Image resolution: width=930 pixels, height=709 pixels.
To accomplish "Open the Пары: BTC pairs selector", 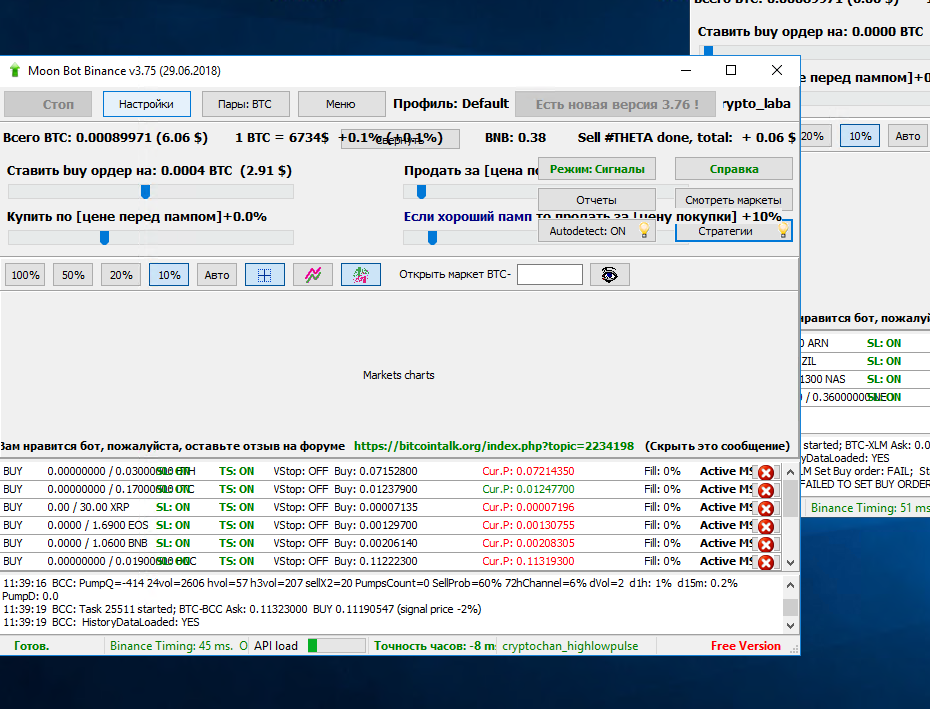I will [244, 104].
